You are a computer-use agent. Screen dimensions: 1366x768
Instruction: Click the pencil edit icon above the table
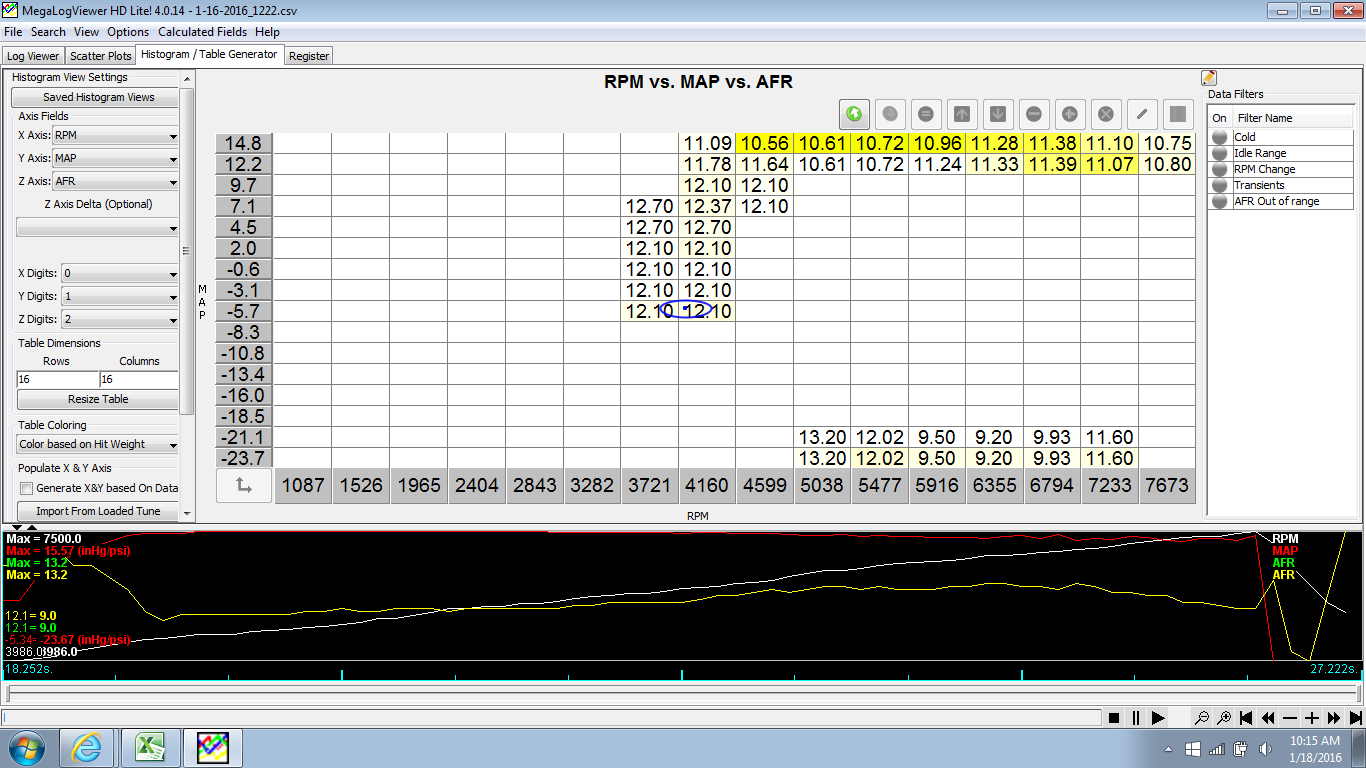[1141, 114]
